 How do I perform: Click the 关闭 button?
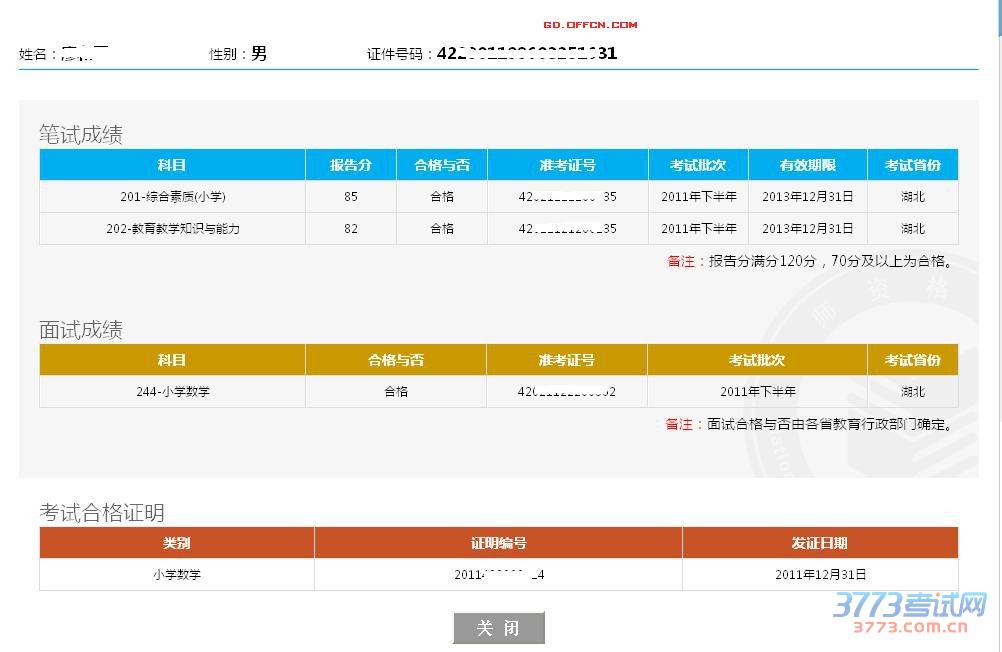[x=498, y=628]
